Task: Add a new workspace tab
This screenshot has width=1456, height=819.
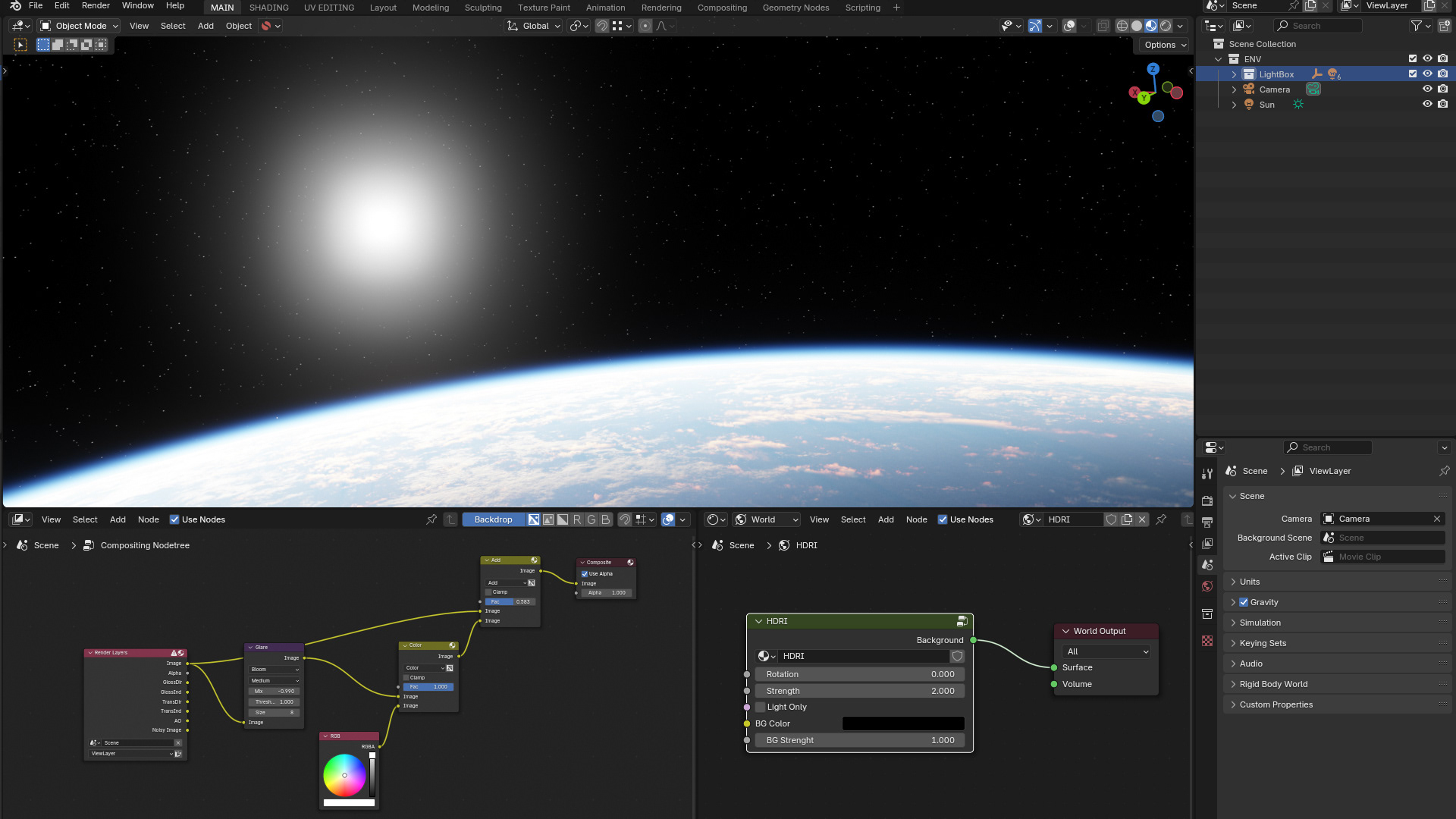Action: [x=896, y=8]
